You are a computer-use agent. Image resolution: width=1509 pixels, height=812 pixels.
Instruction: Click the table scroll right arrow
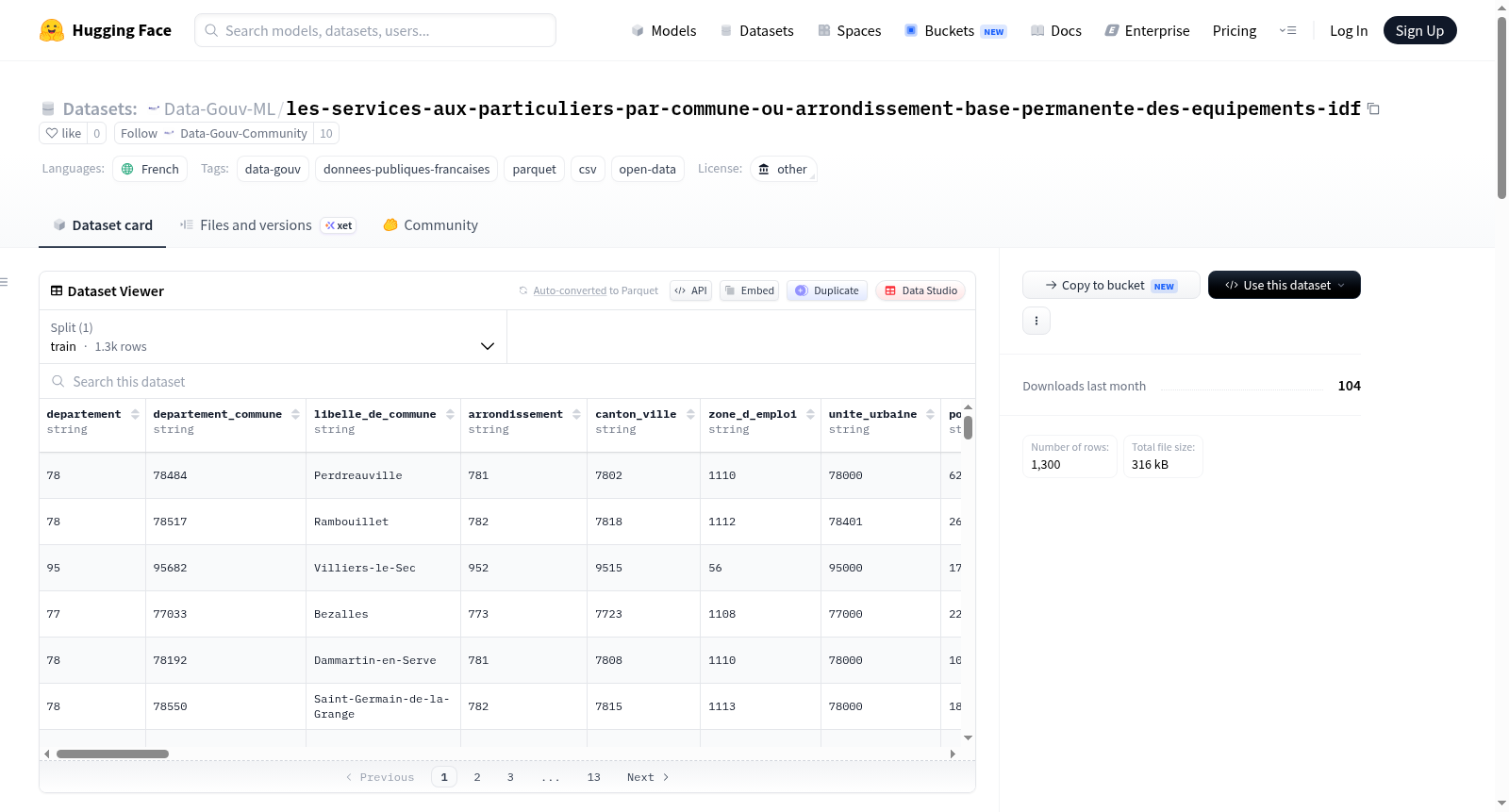[953, 754]
